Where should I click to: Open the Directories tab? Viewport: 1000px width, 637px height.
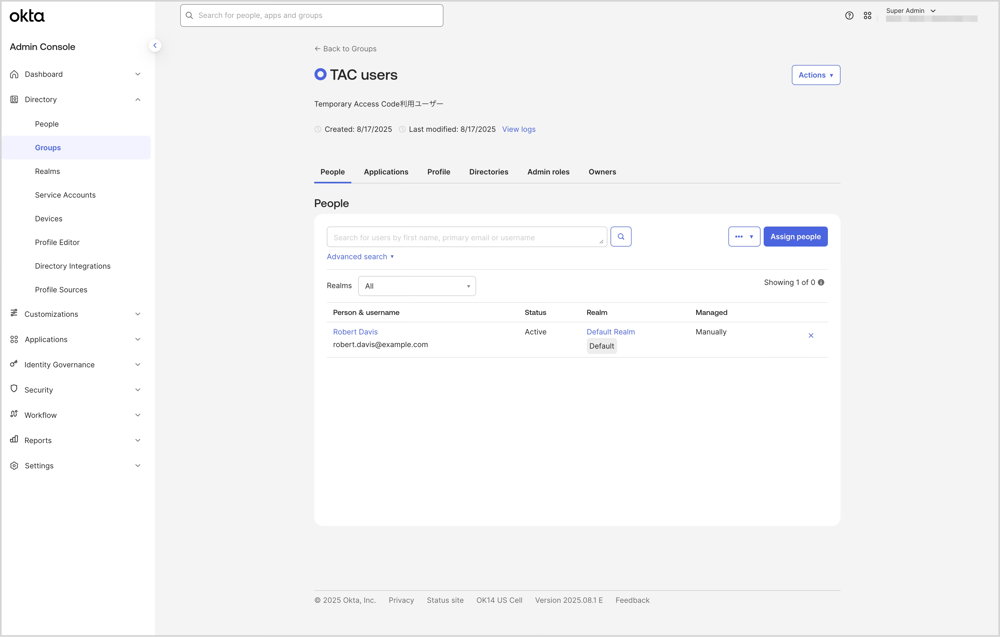pyautogui.click(x=489, y=172)
